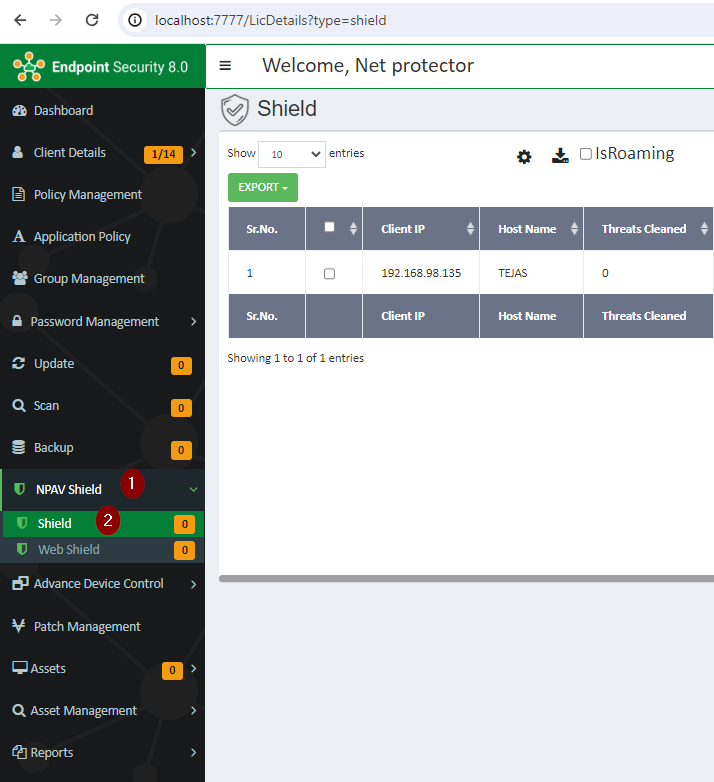
Task: Check the row checkbox for 192.168.98.135
Action: point(329,273)
